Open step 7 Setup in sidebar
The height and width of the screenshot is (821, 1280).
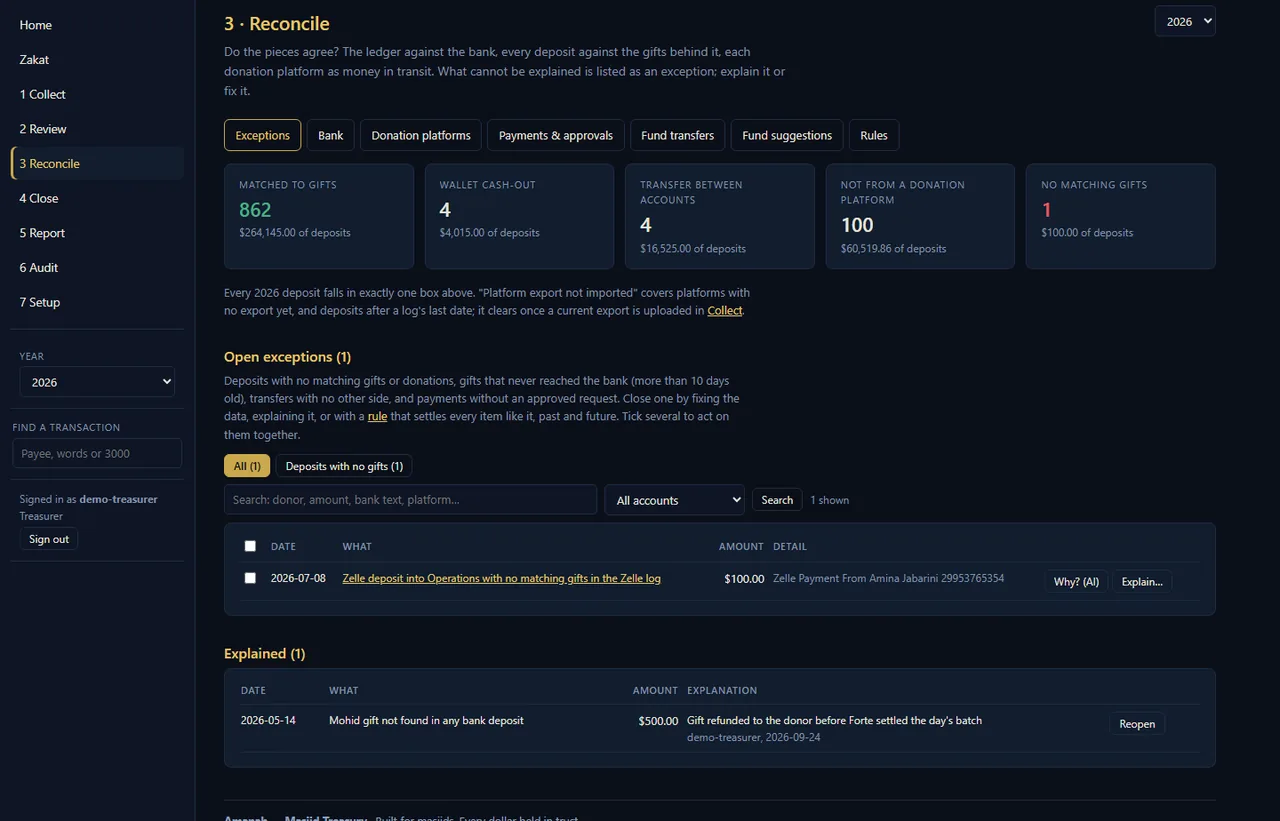point(97,302)
